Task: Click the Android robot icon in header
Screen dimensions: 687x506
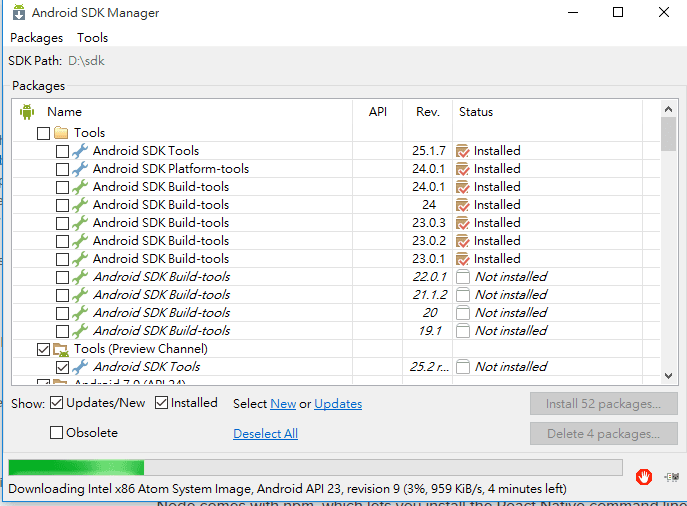Action: [27, 112]
